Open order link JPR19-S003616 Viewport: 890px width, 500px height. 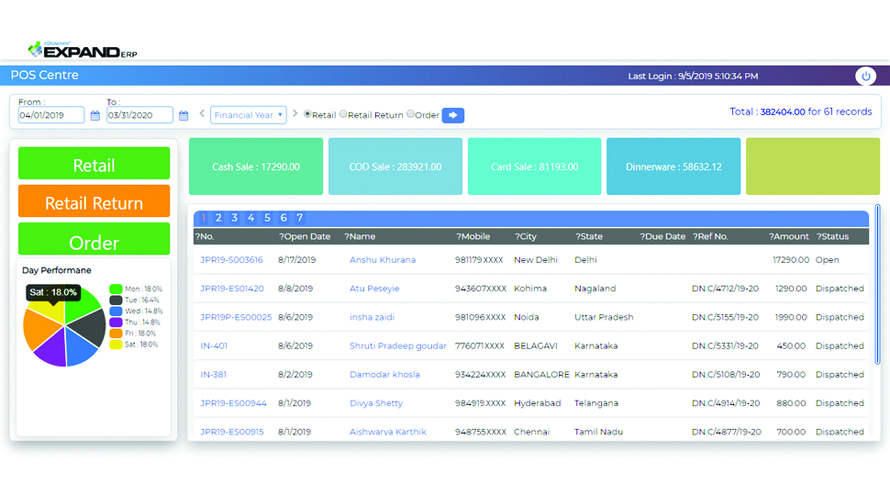(231, 260)
